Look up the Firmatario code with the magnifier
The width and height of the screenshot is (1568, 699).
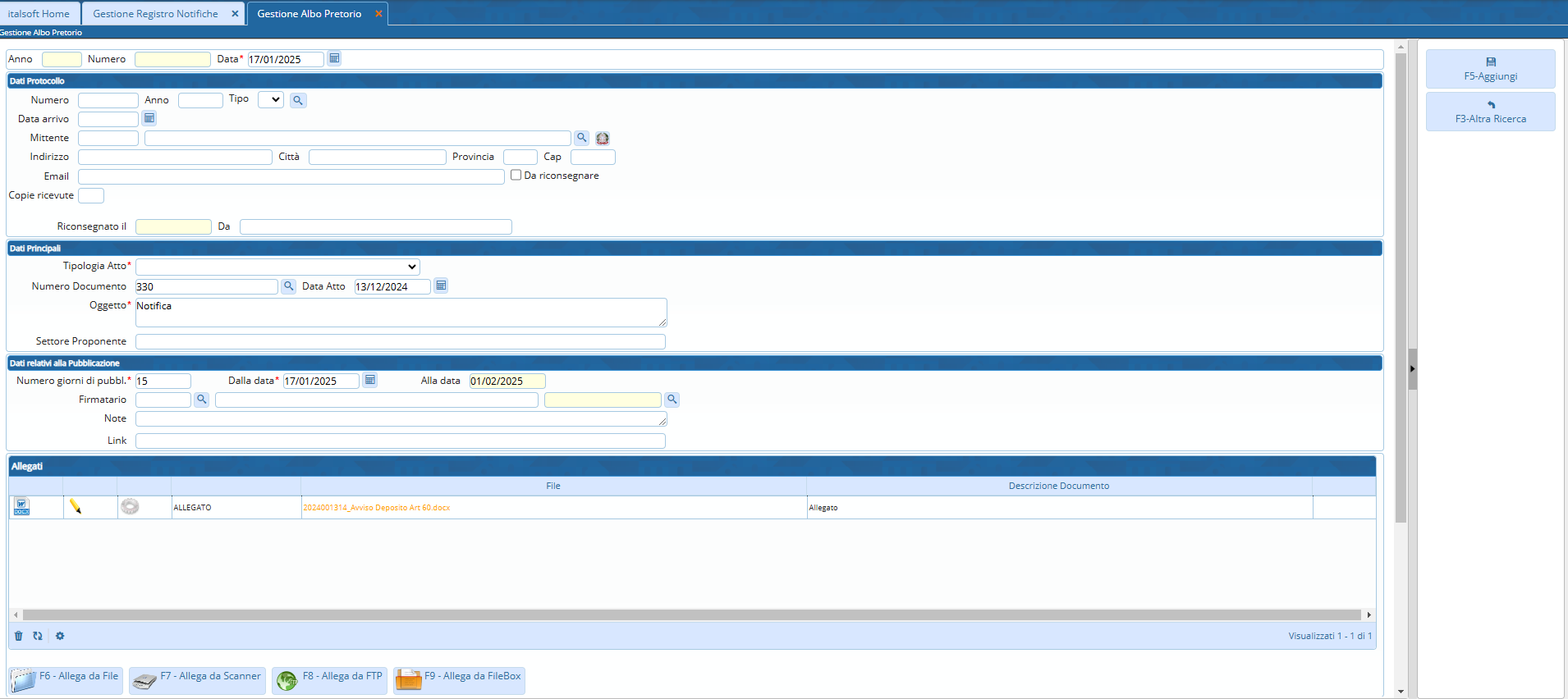[201, 400]
